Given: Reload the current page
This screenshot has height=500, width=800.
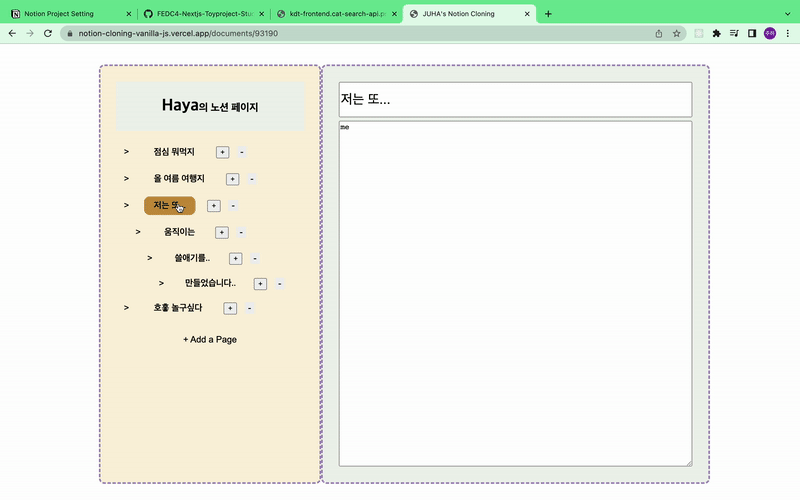Looking at the screenshot, I should tap(48, 33).
